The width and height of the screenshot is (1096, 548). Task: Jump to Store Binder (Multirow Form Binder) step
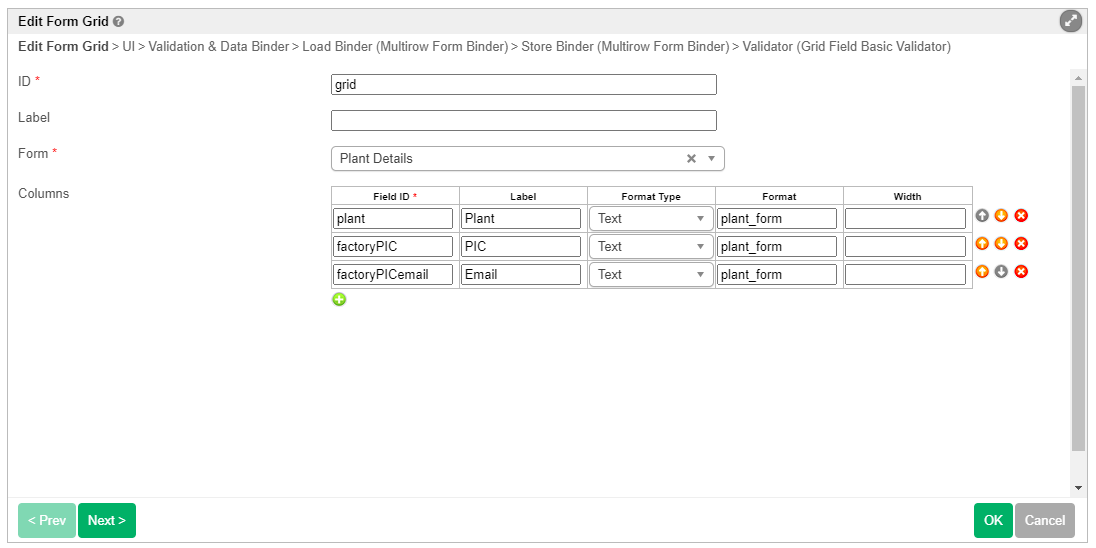click(625, 47)
